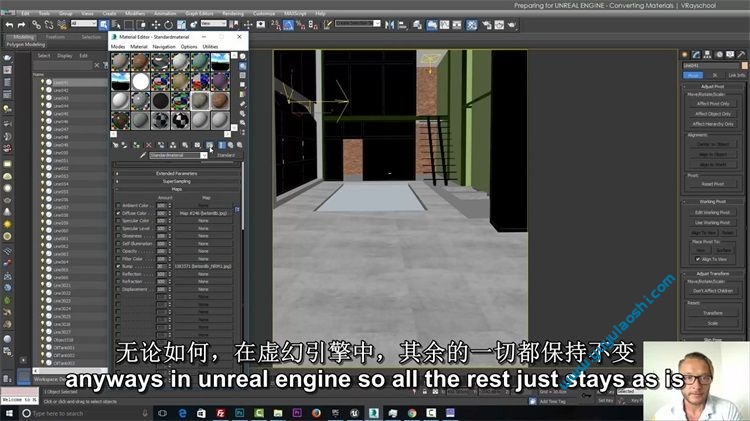
Task: Click Don't Affect Children button
Action: [x=713, y=291]
